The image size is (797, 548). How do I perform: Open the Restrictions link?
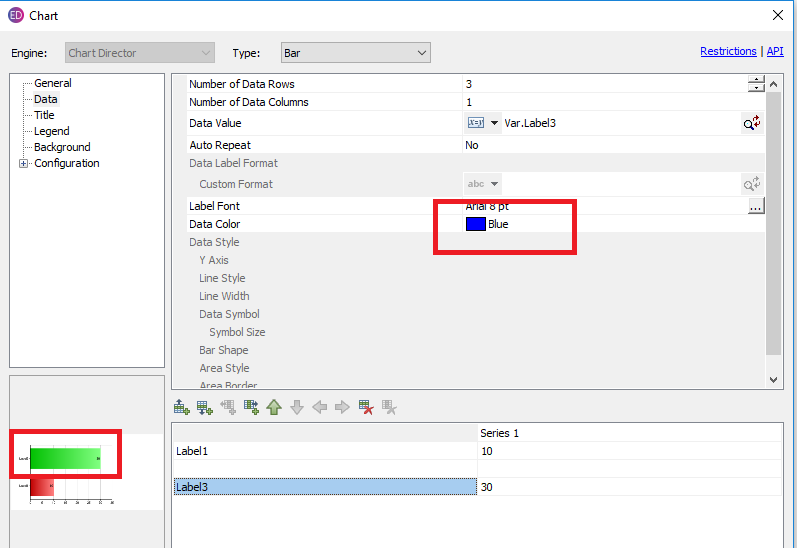pyautogui.click(x=728, y=51)
